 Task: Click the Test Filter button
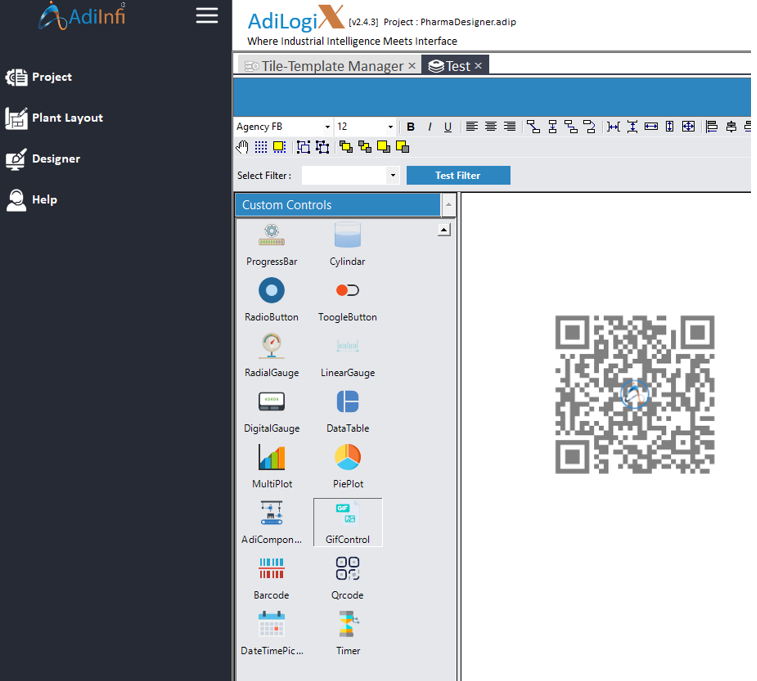tap(458, 175)
